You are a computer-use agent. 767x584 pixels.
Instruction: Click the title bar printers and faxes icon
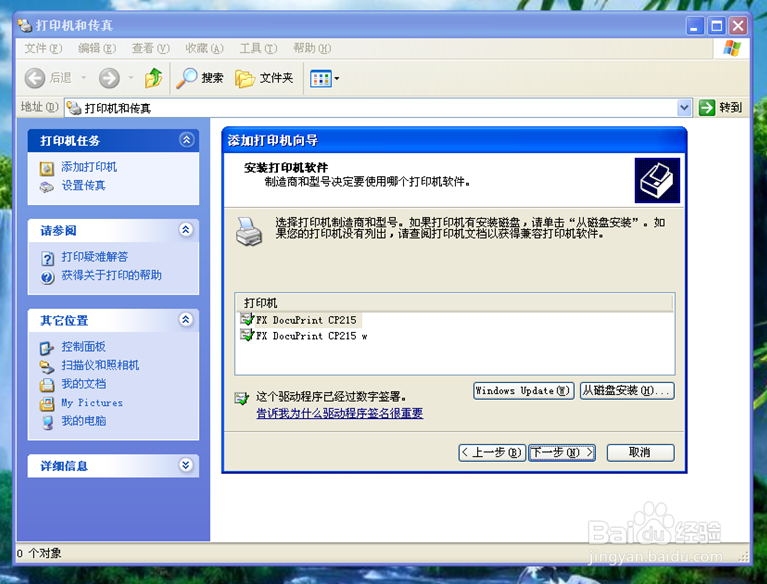pyautogui.click(x=25, y=25)
